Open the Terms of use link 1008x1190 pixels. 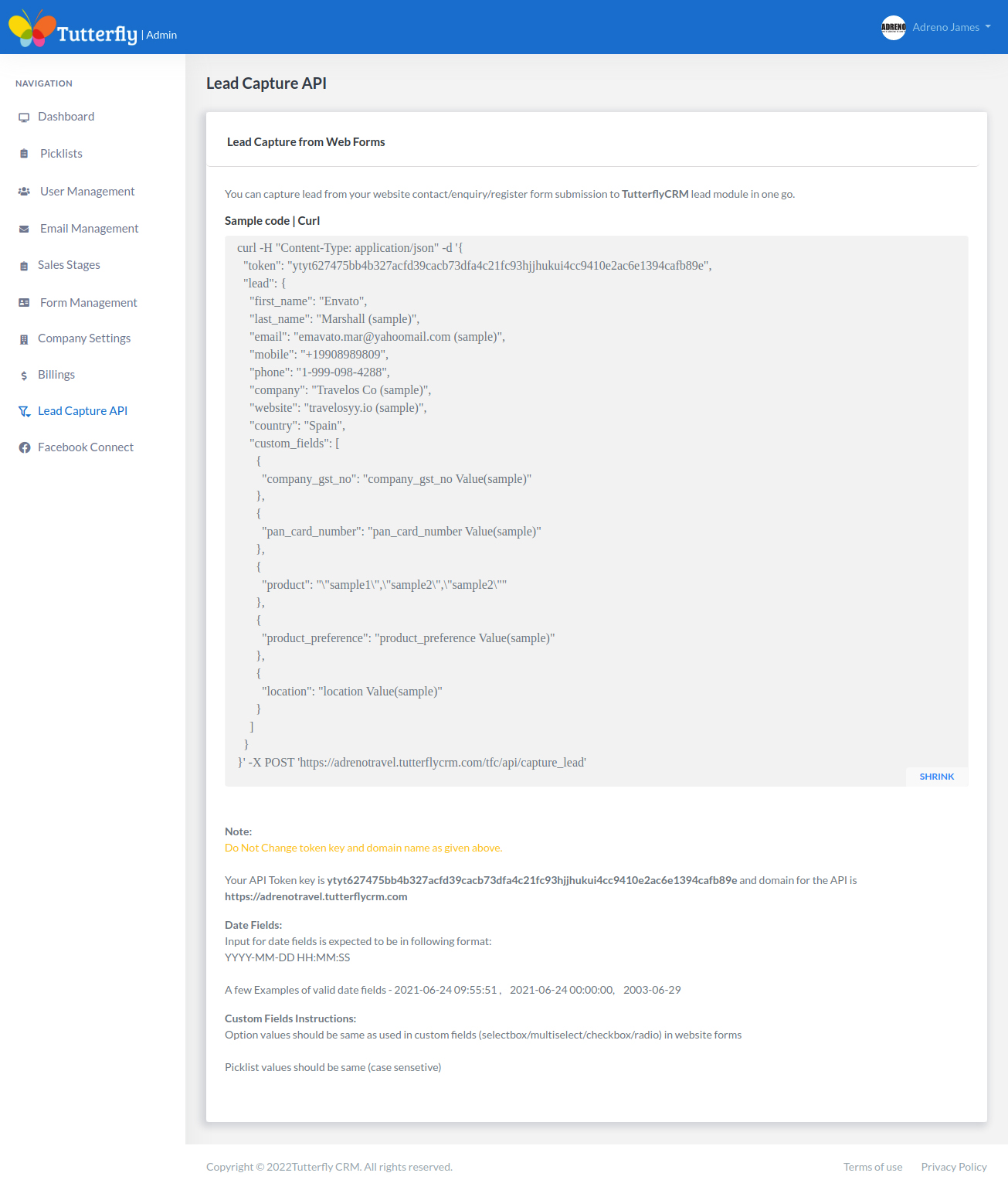click(872, 1167)
